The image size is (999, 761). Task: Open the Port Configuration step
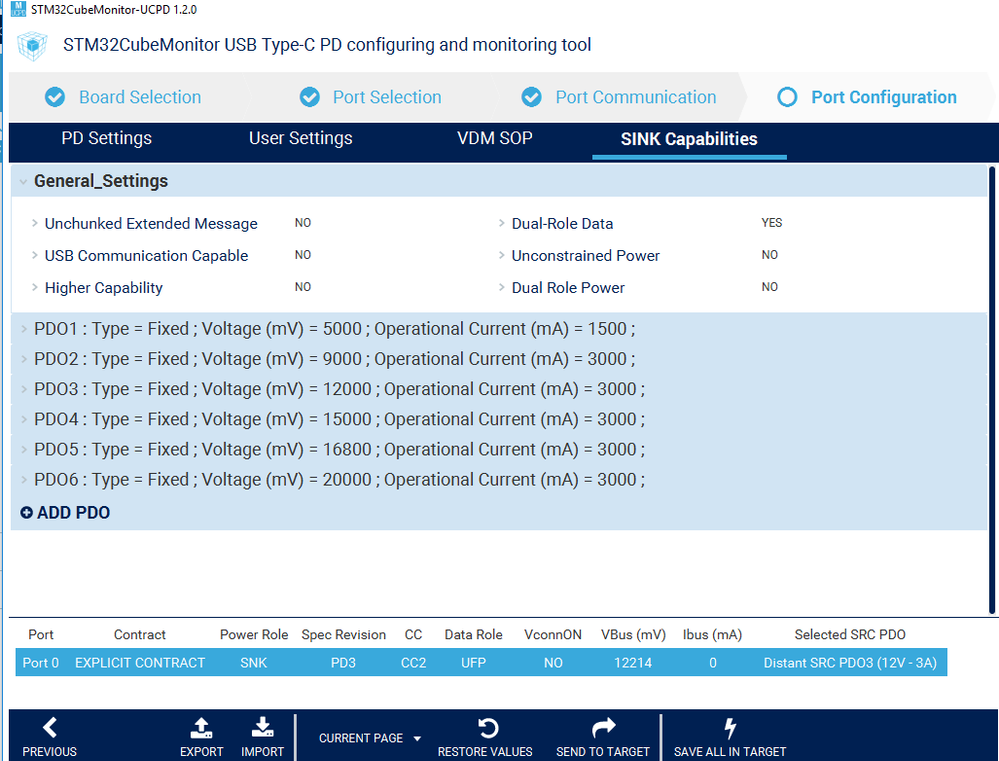pos(884,97)
